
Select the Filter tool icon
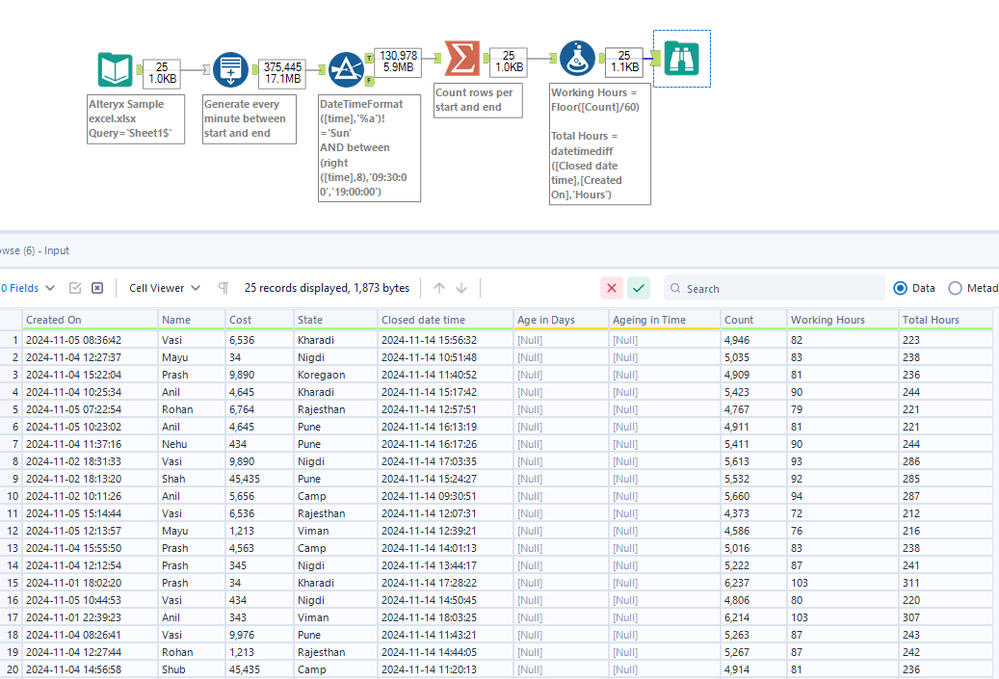(x=346, y=70)
